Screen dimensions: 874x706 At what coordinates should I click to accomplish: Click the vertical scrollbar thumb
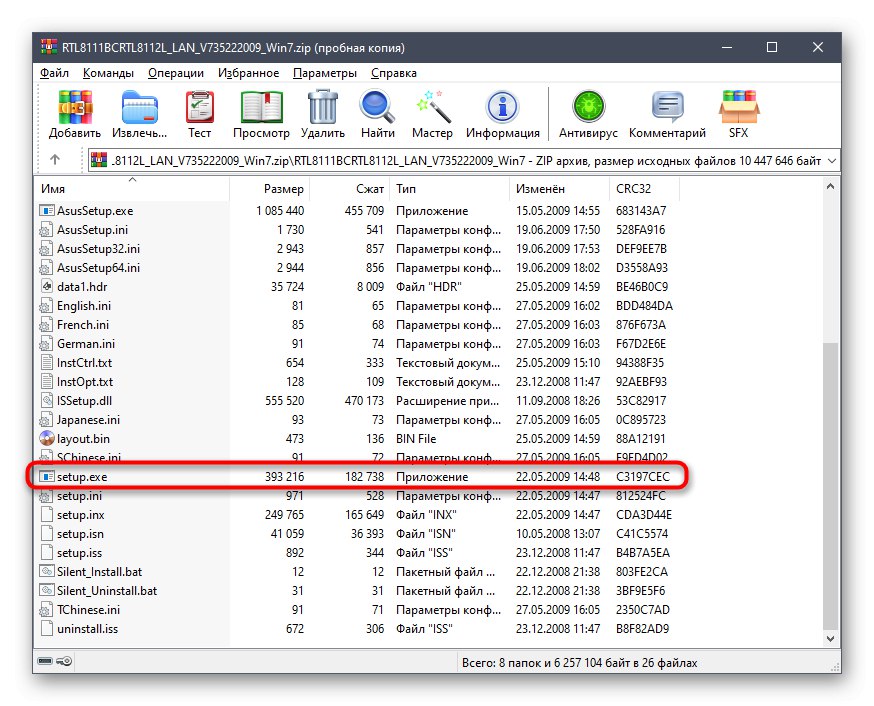830,484
